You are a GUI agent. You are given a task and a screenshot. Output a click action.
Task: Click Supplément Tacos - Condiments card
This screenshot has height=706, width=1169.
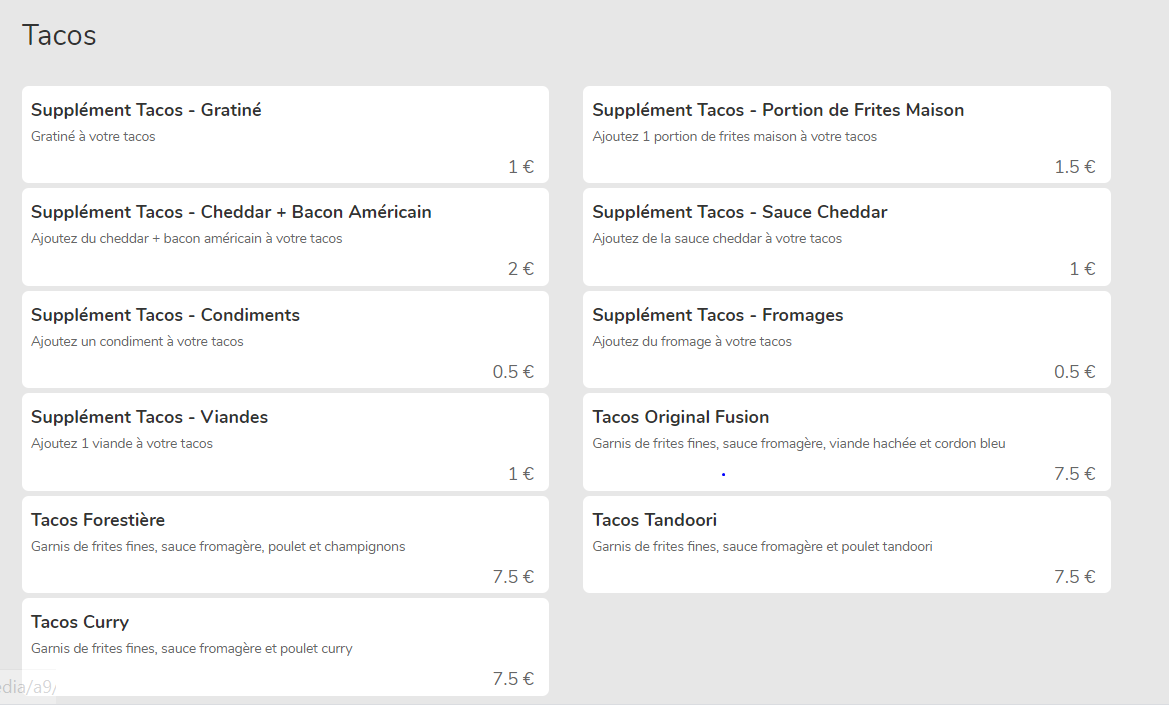(285, 339)
